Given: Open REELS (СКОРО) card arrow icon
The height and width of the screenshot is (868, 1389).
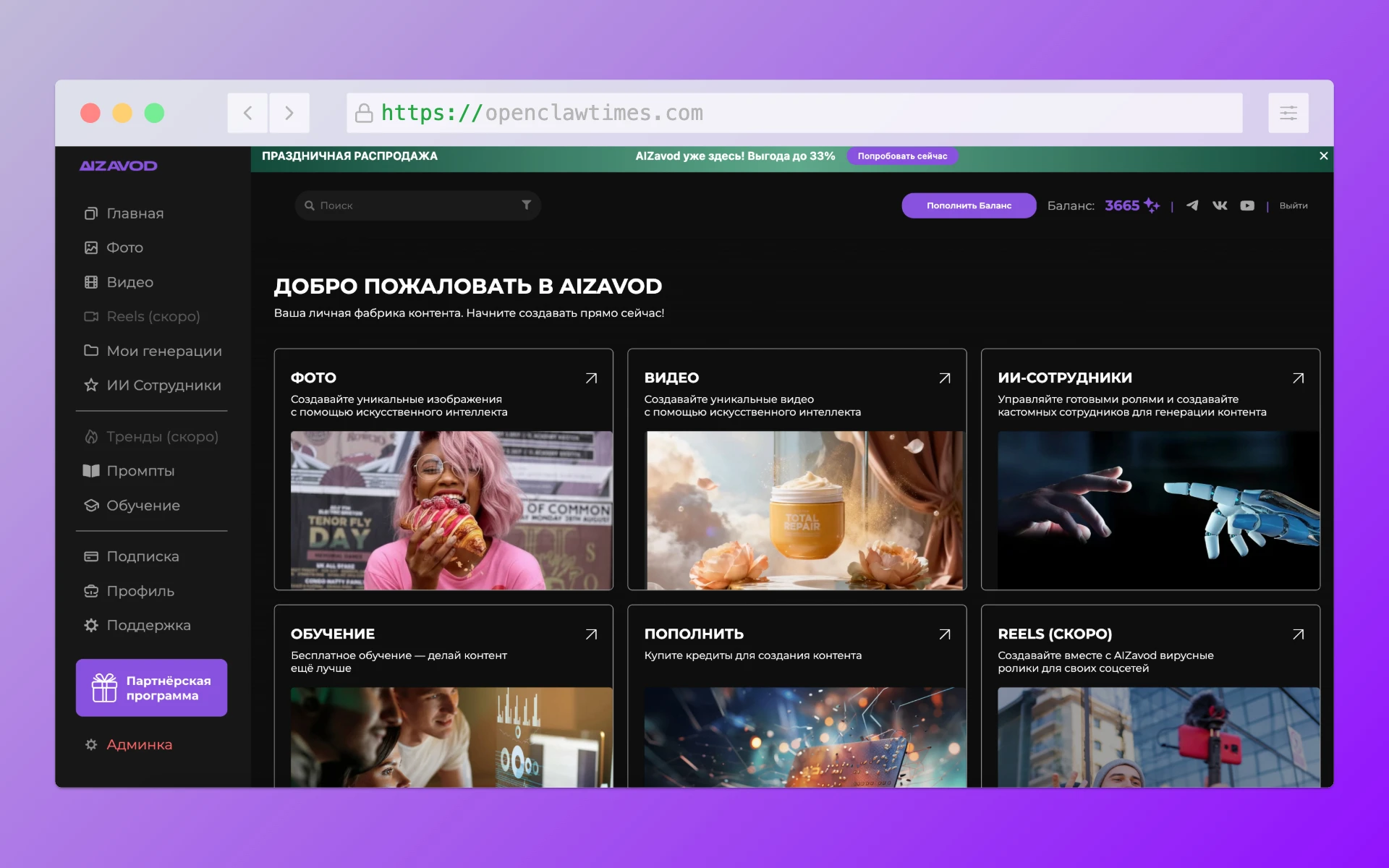Looking at the screenshot, I should click(1299, 634).
